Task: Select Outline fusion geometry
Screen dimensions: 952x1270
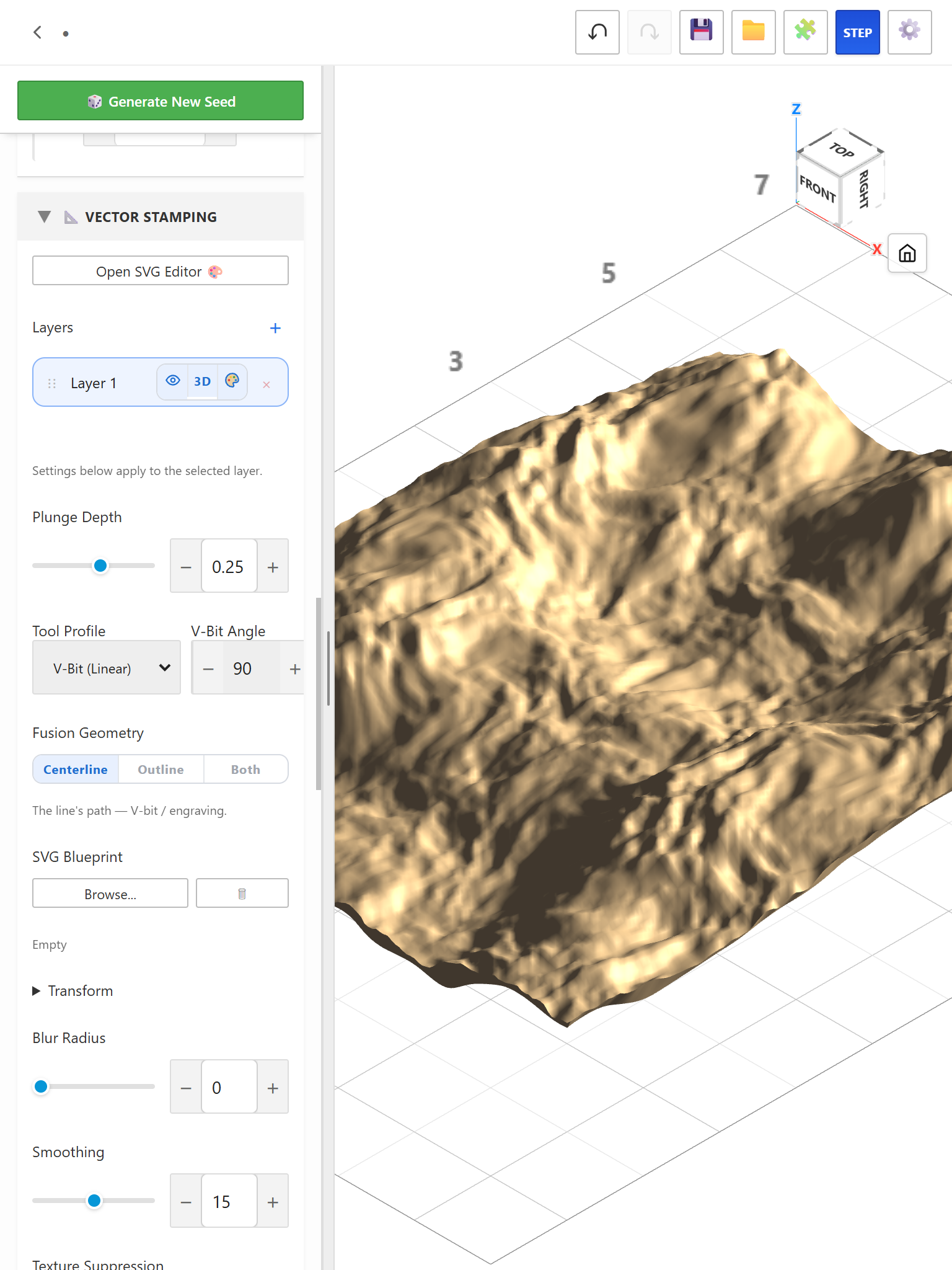Action: click(161, 769)
